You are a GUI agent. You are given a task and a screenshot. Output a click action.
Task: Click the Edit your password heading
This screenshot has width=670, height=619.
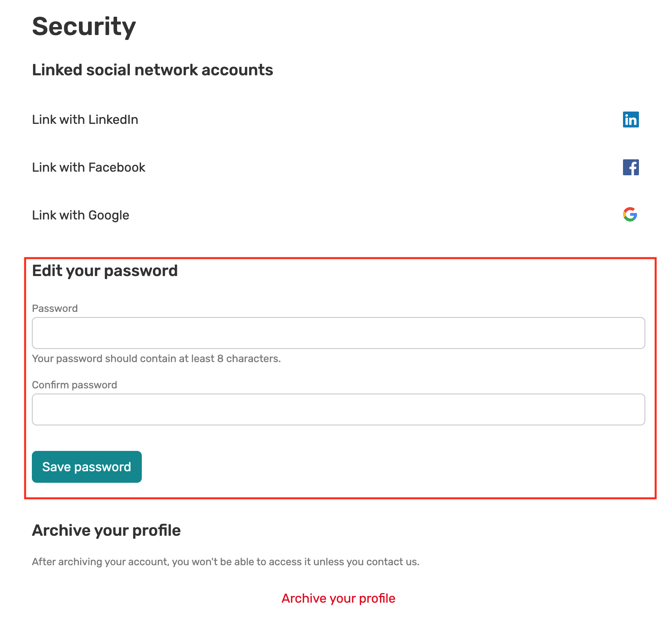[105, 271]
